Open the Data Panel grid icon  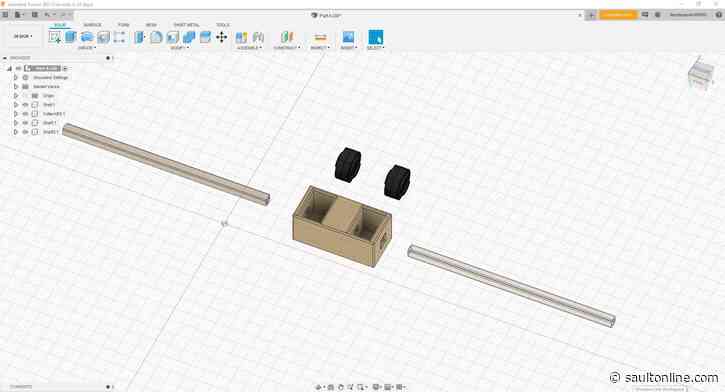click(x=5, y=15)
